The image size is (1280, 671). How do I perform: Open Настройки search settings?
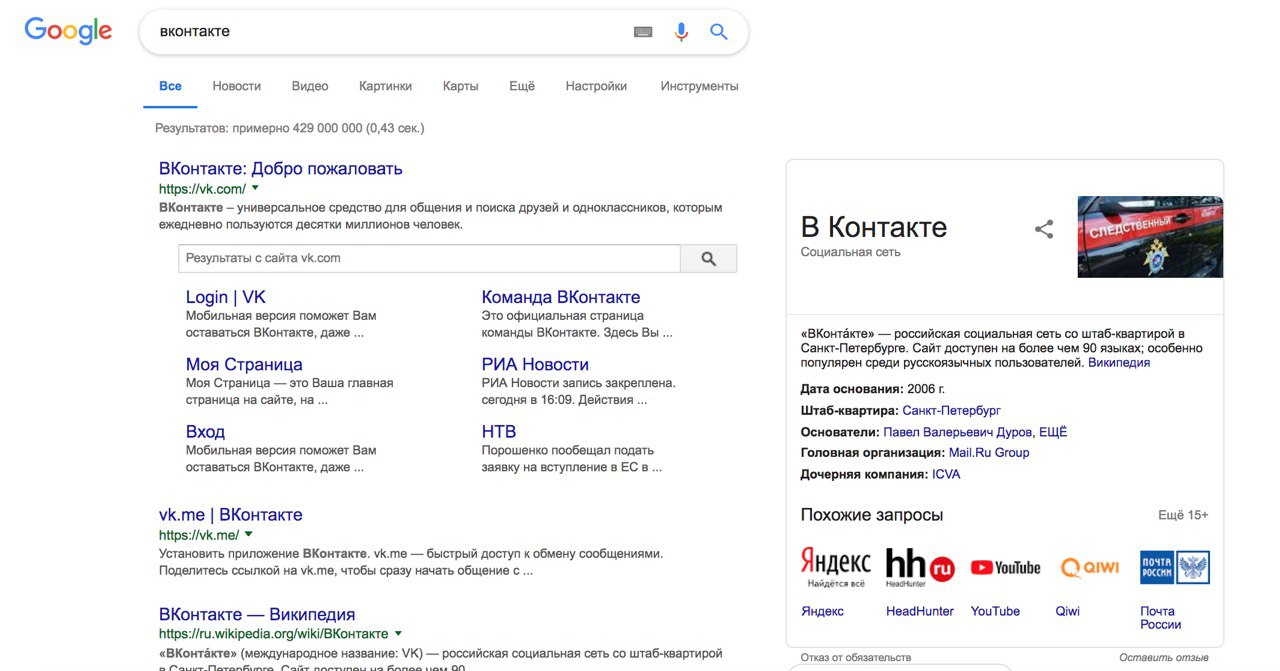point(596,86)
